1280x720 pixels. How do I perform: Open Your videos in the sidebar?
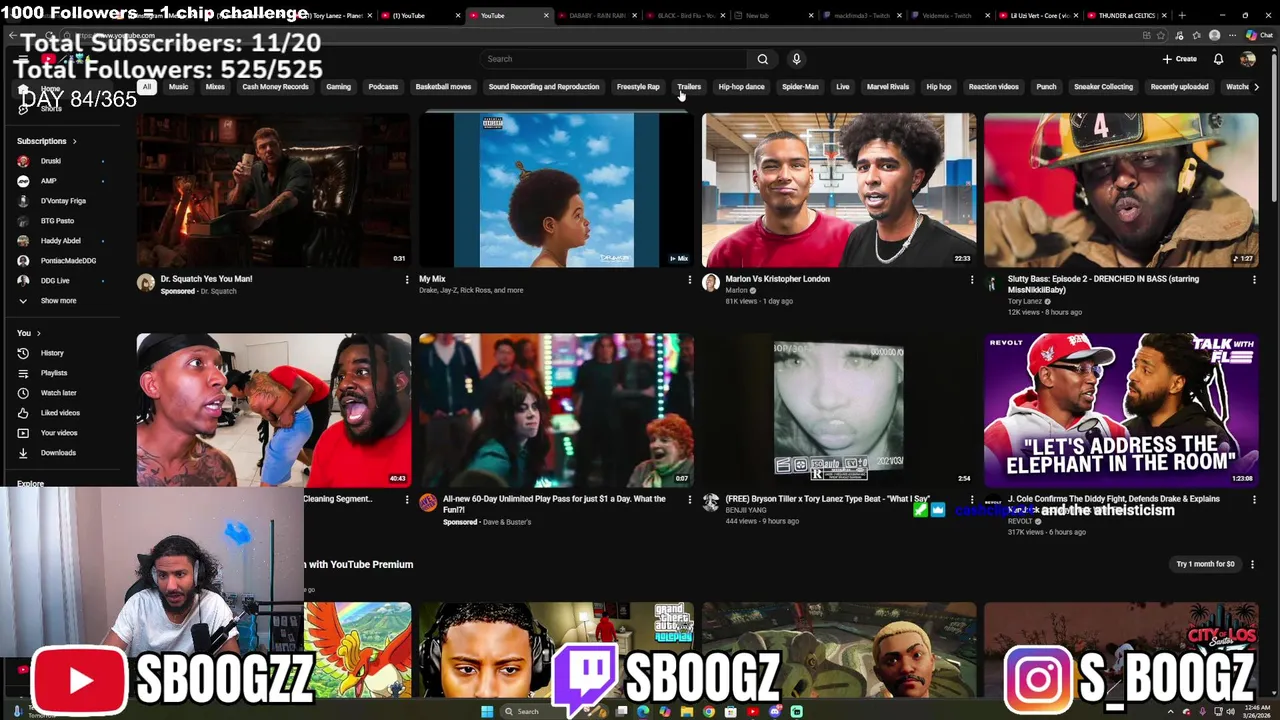pos(59,433)
